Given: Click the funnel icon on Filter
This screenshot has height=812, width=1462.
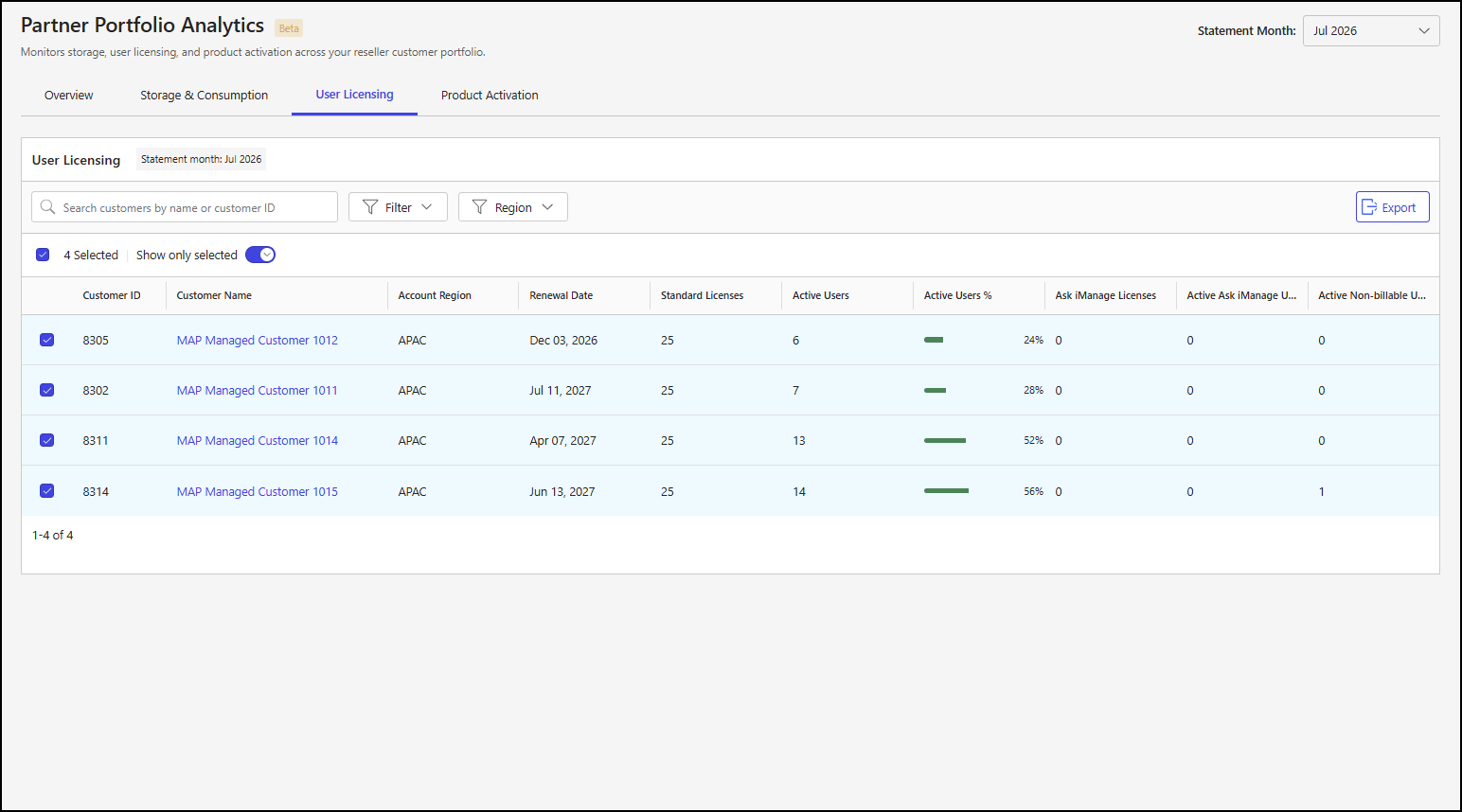Looking at the screenshot, I should coord(370,207).
